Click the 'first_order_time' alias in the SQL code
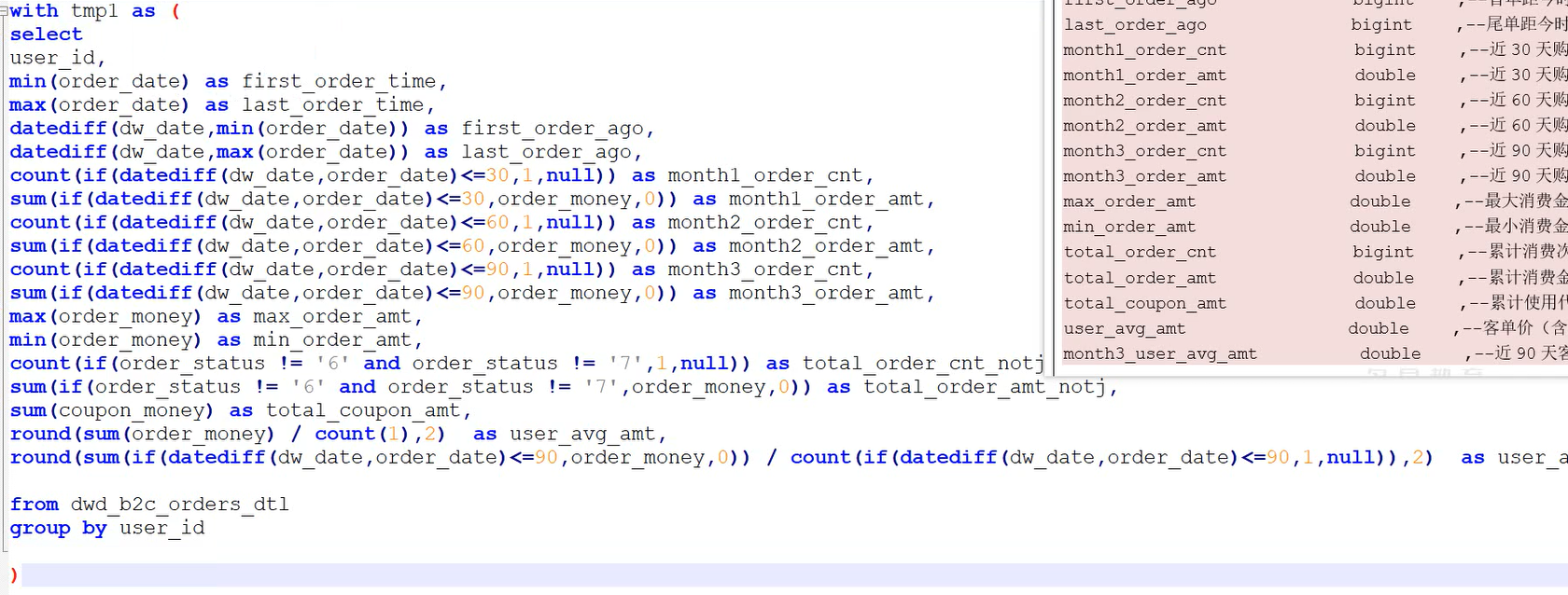Viewport: 1568px width, 595px height. click(x=339, y=82)
